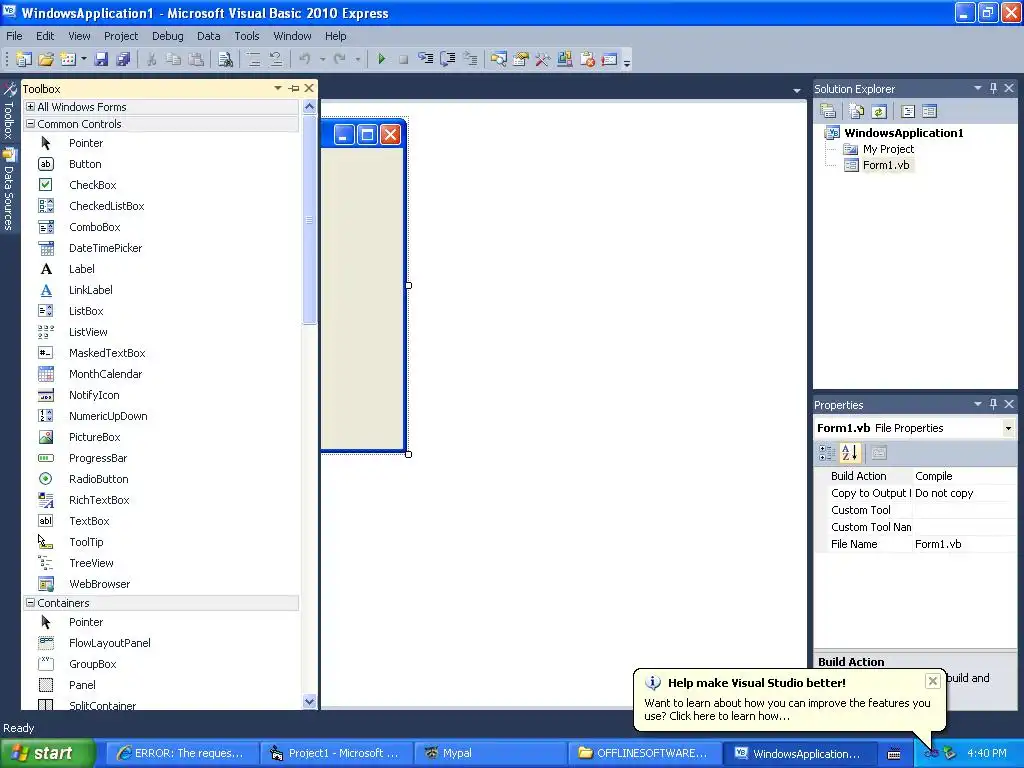
Task: Toggle auto-hide pin on Toolbox panel
Action: (294, 88)
